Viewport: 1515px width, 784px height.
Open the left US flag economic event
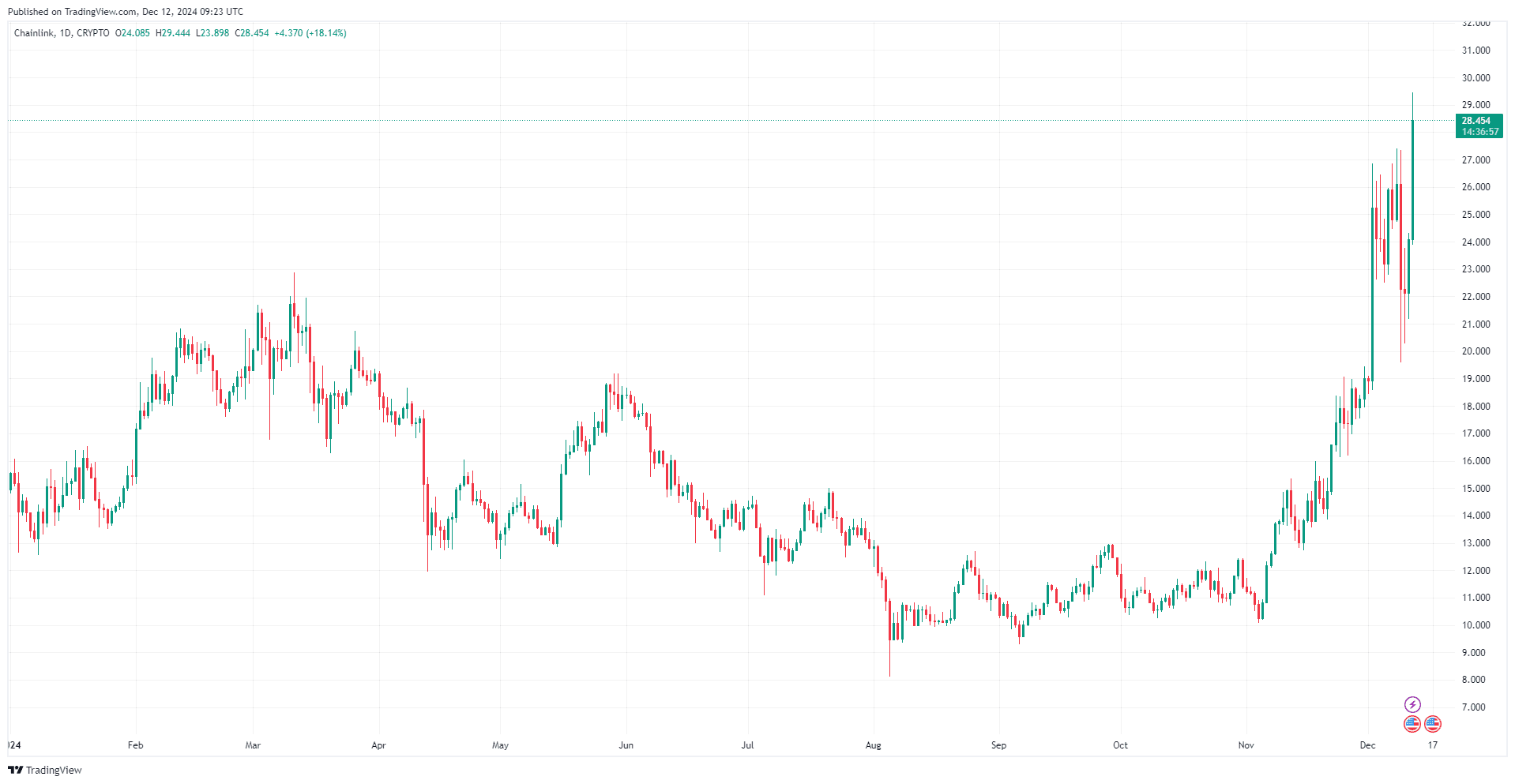(1412, 723)
